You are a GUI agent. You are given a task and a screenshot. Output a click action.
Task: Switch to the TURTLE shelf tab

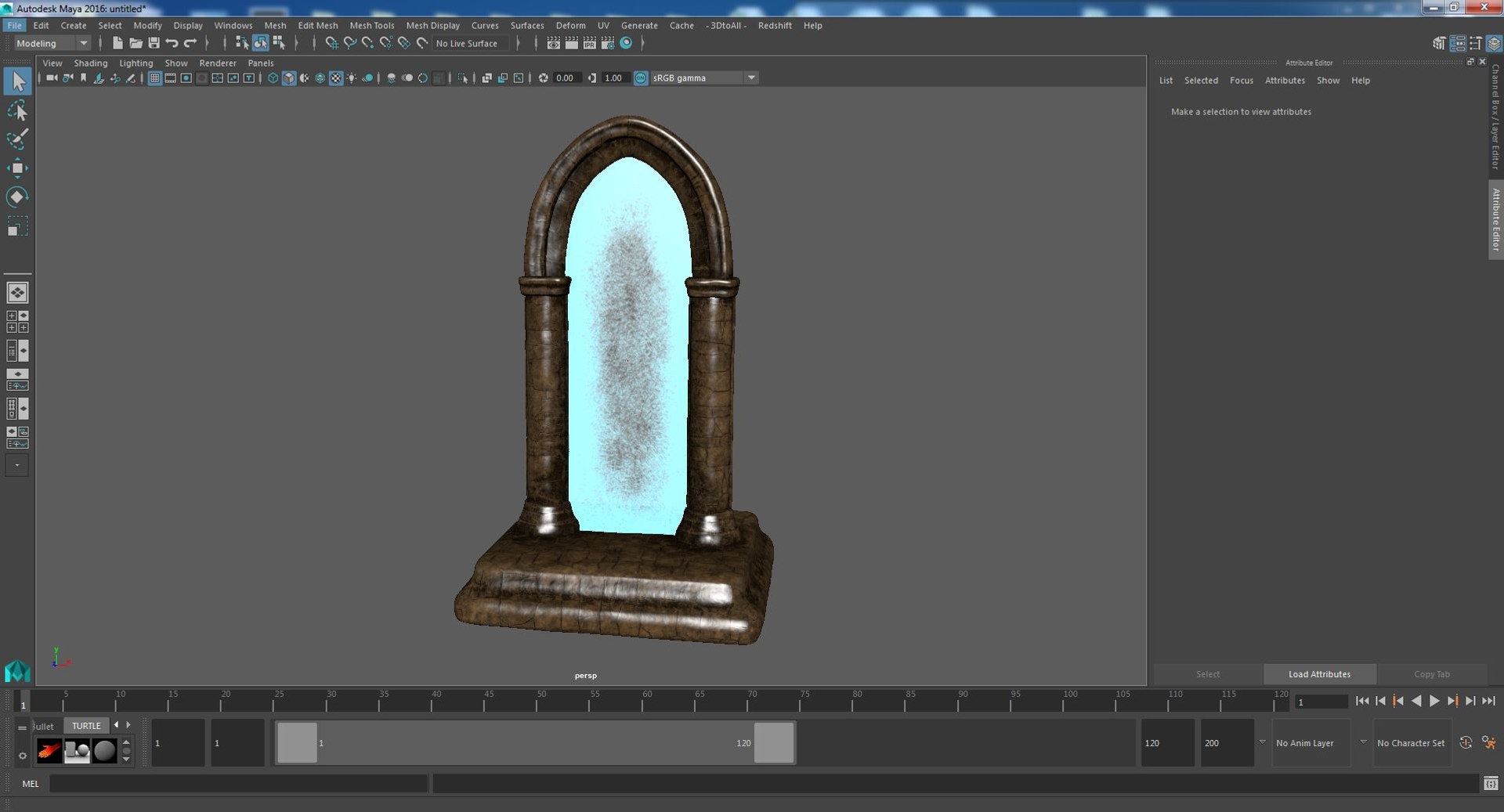86,726
